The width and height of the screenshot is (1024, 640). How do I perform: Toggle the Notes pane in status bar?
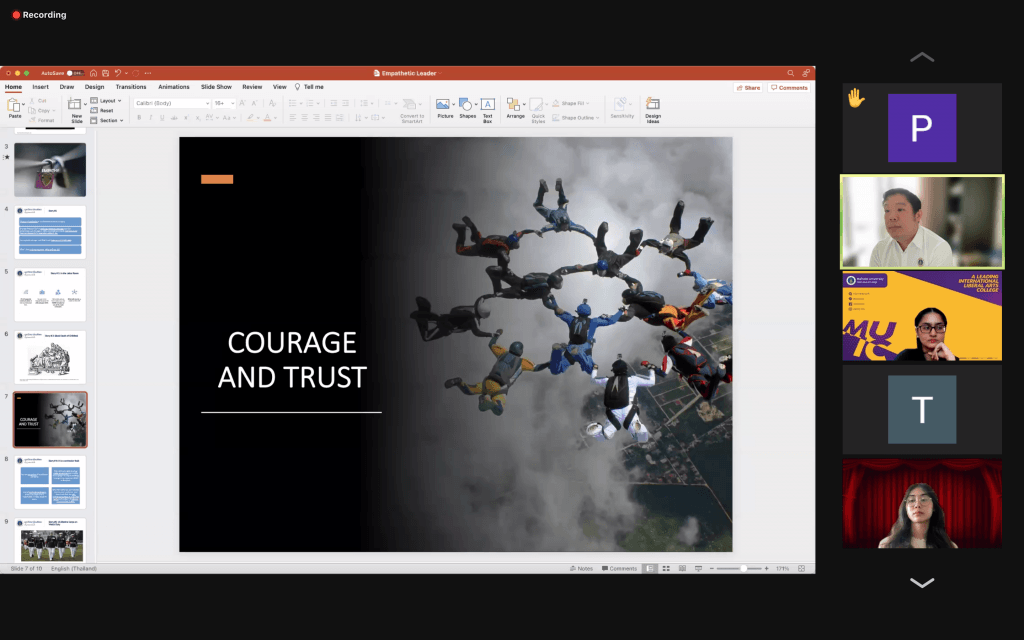[x=581, y=568]
